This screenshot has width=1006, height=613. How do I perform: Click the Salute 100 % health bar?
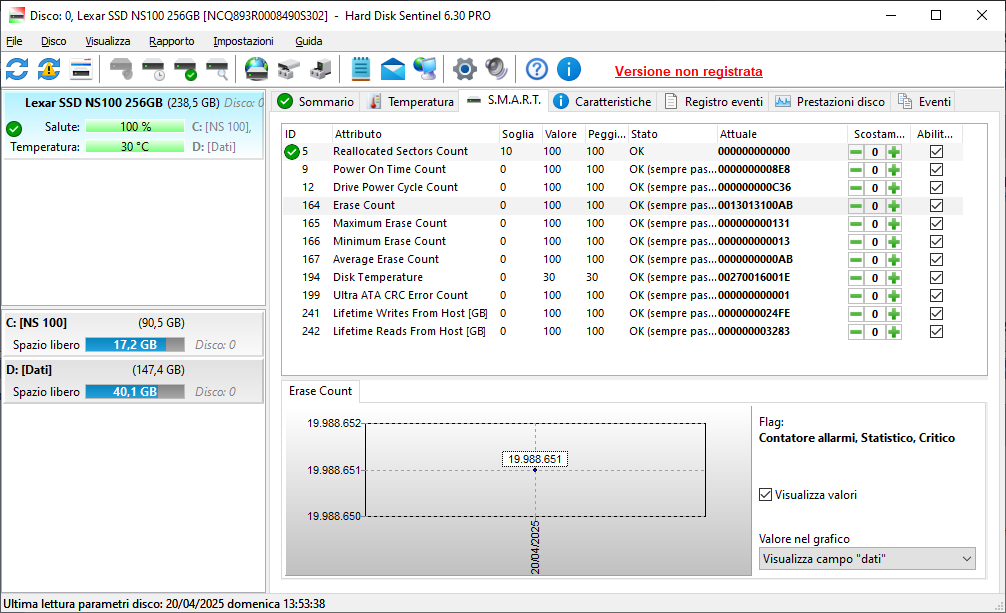click(x=135, y=127)
